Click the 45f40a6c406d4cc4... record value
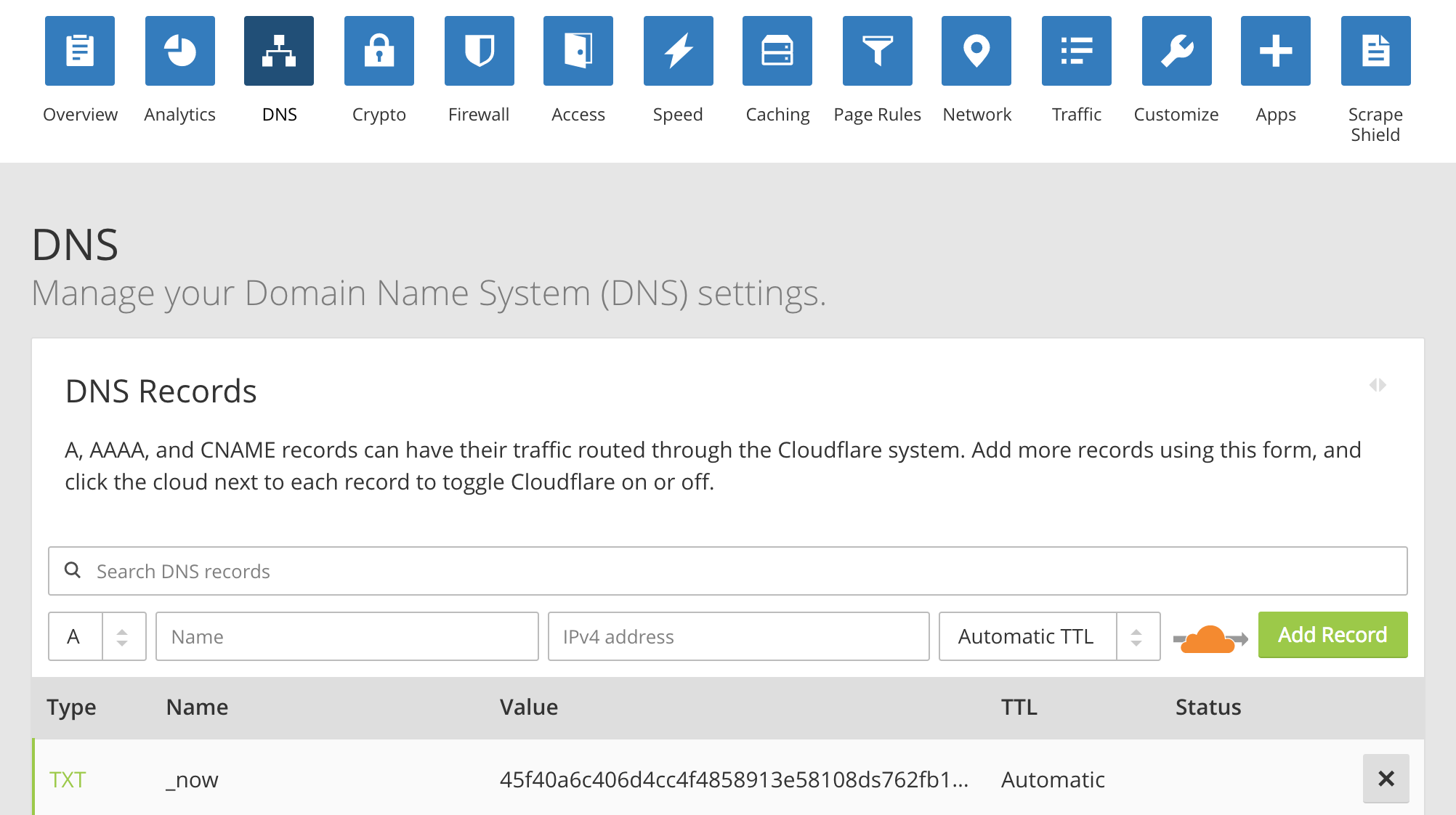The image size is (1456, 815). 734,779
